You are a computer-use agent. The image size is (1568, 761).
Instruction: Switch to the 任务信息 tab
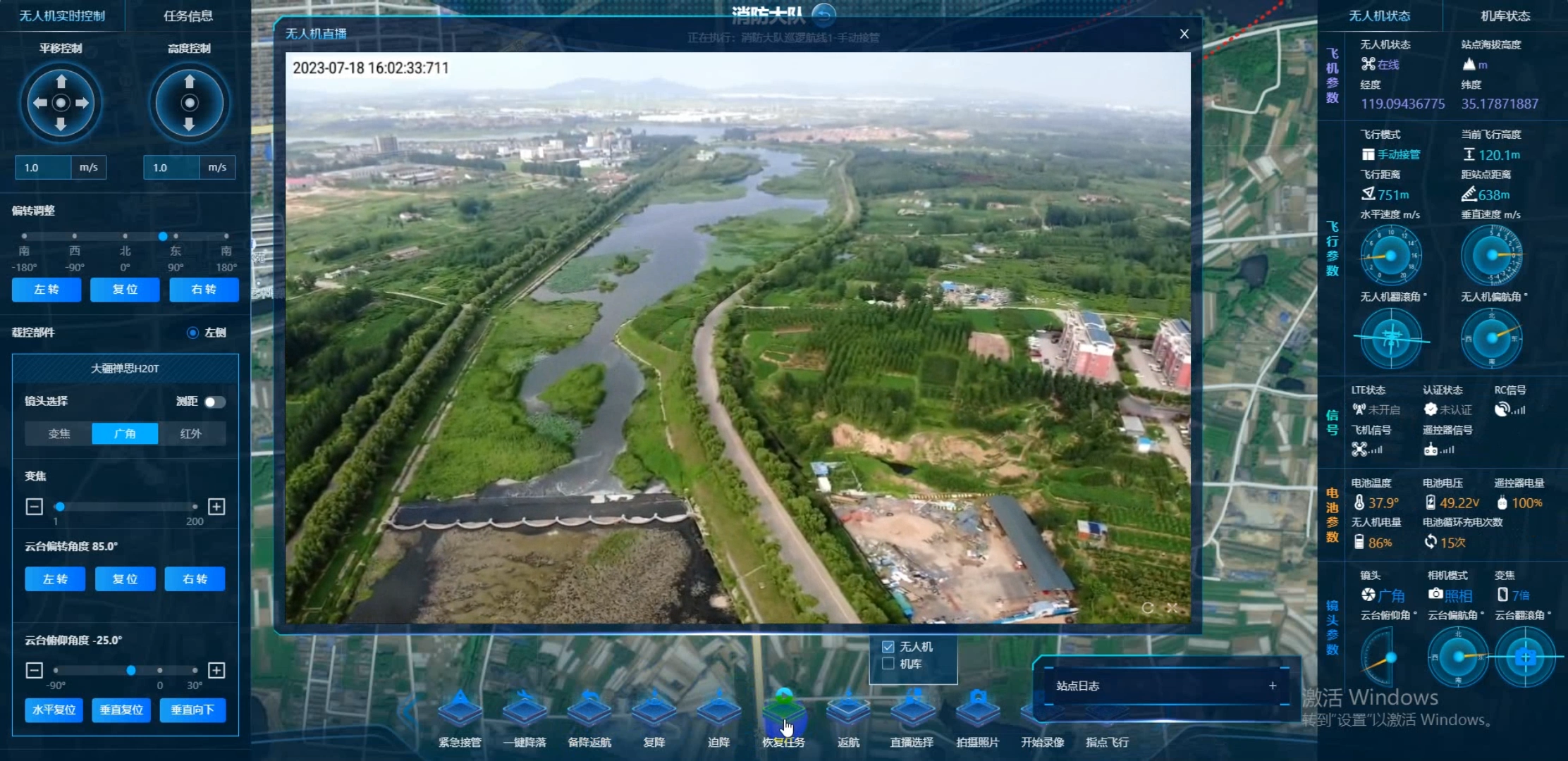(188, 16)
